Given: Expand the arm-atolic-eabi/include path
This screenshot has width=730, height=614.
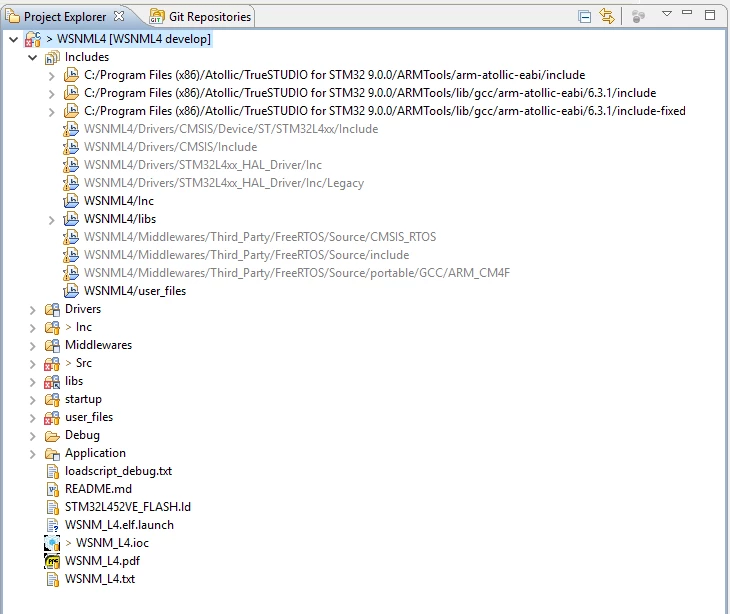Looking at the screenshot, I should click(x=52, y=76).
